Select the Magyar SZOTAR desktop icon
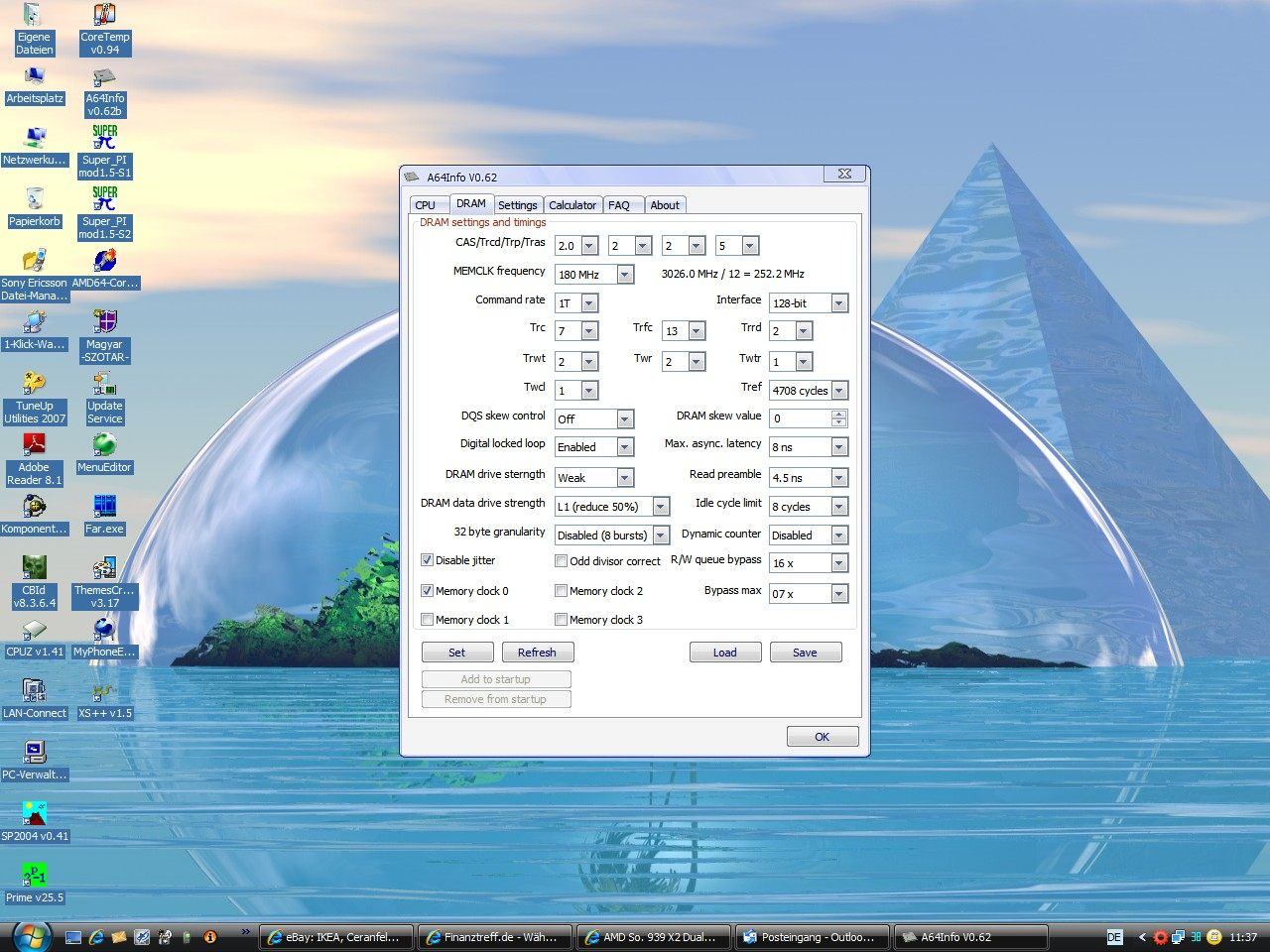 click(105, 336)
